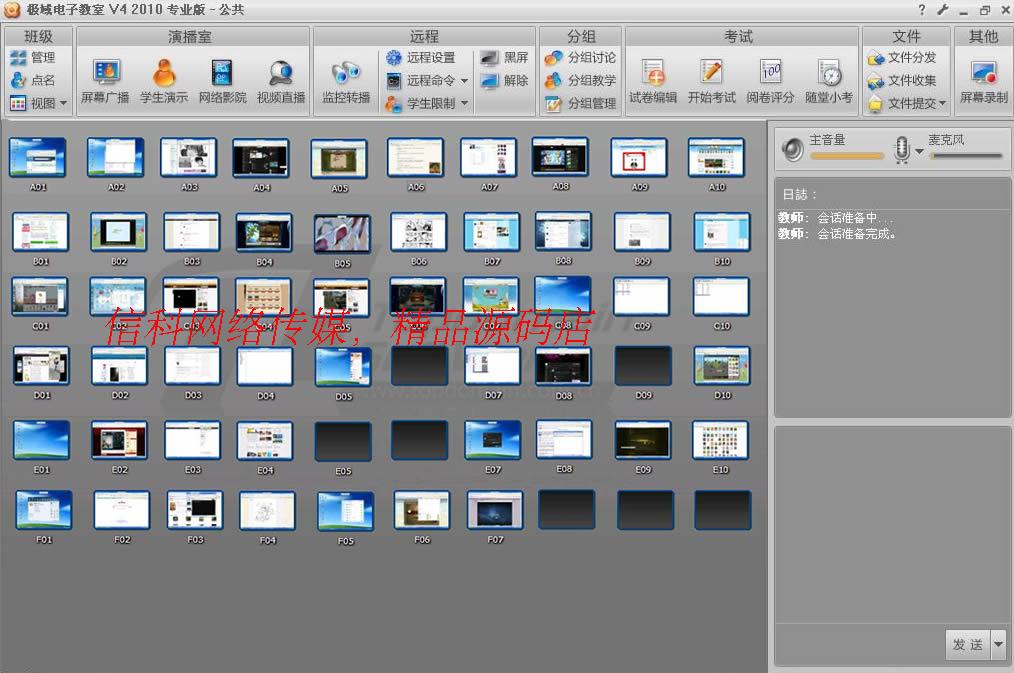This screenshot has width=1014, height=673.
Task: Expand the 远程命令 remote command dropdown
Action: click(x=464, y=81)
